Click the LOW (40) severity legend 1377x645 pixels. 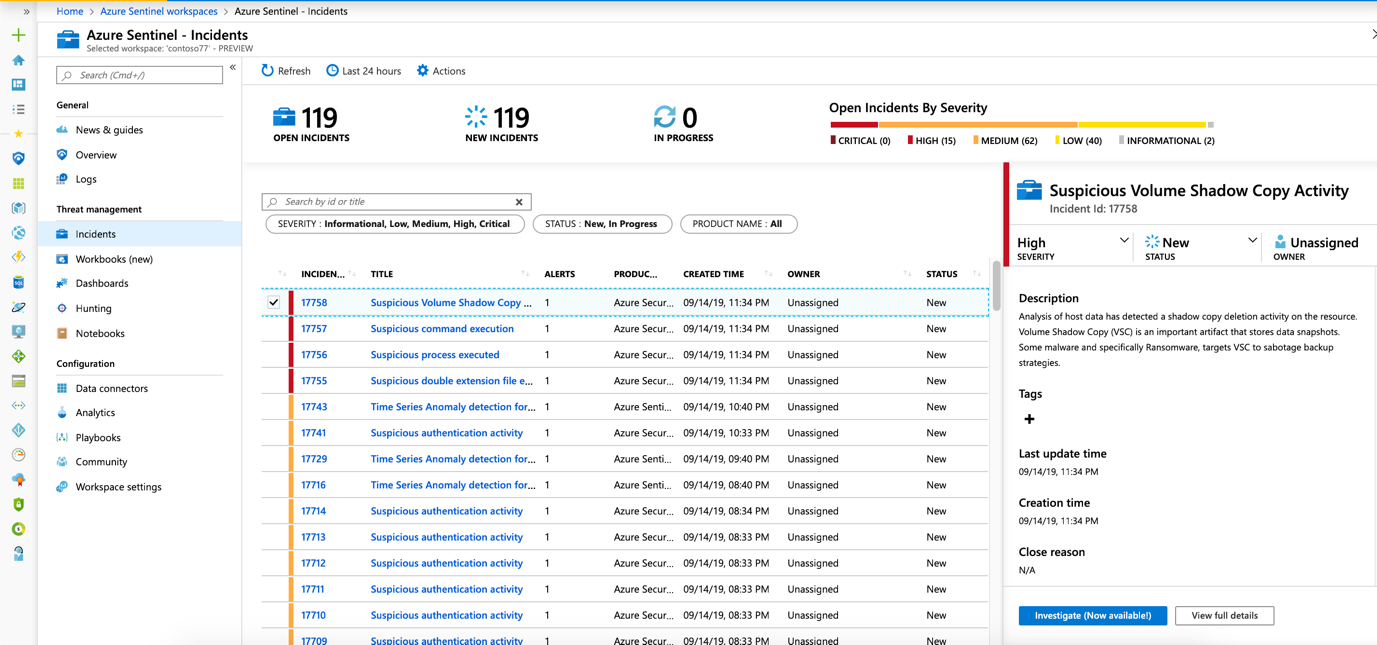tap(1079, 141)
